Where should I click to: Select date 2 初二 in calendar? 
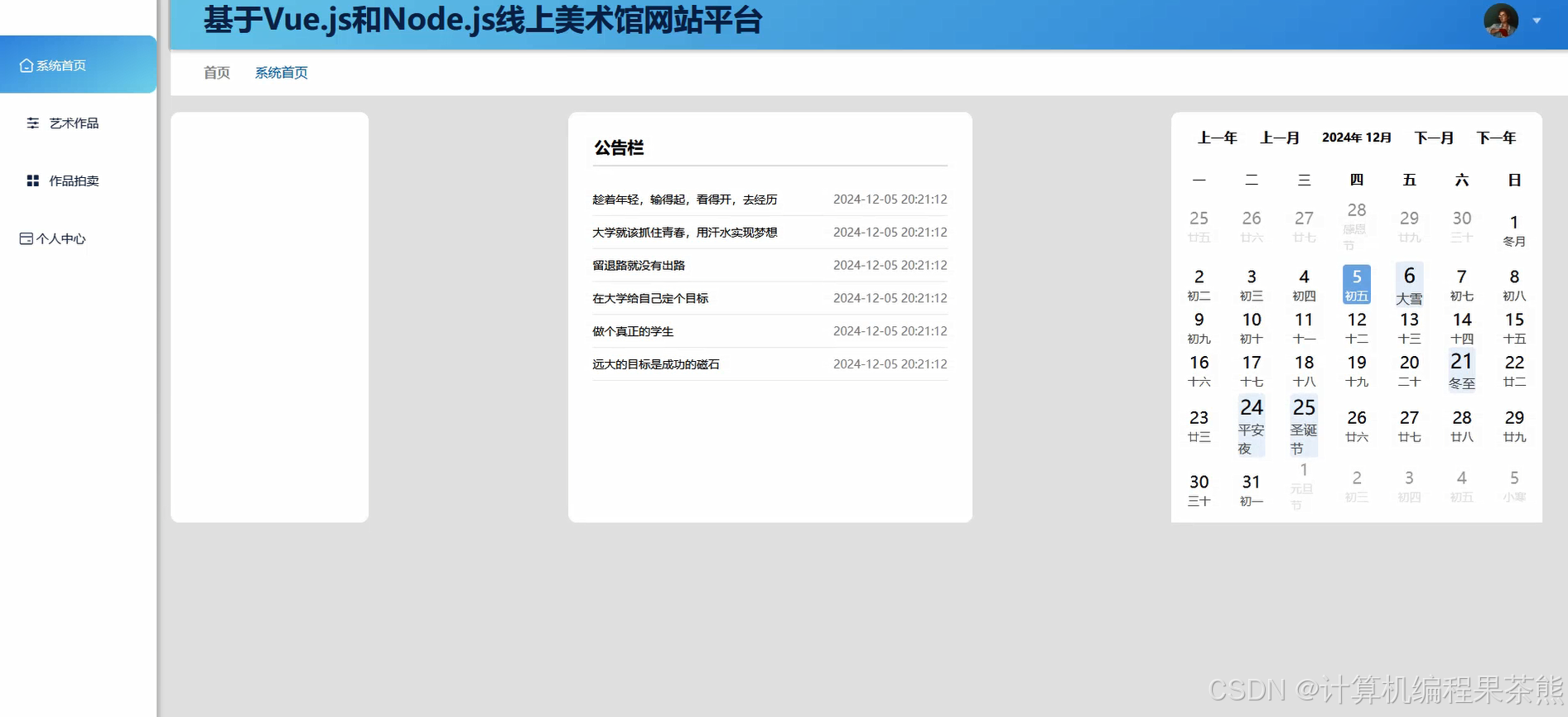(1199, 285)
